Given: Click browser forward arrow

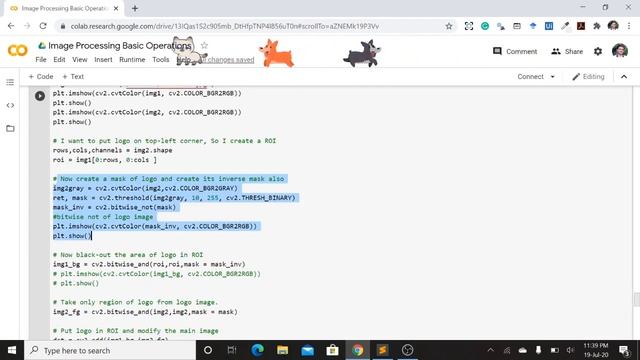Looking at the screenshot, I should click(27, 26).
